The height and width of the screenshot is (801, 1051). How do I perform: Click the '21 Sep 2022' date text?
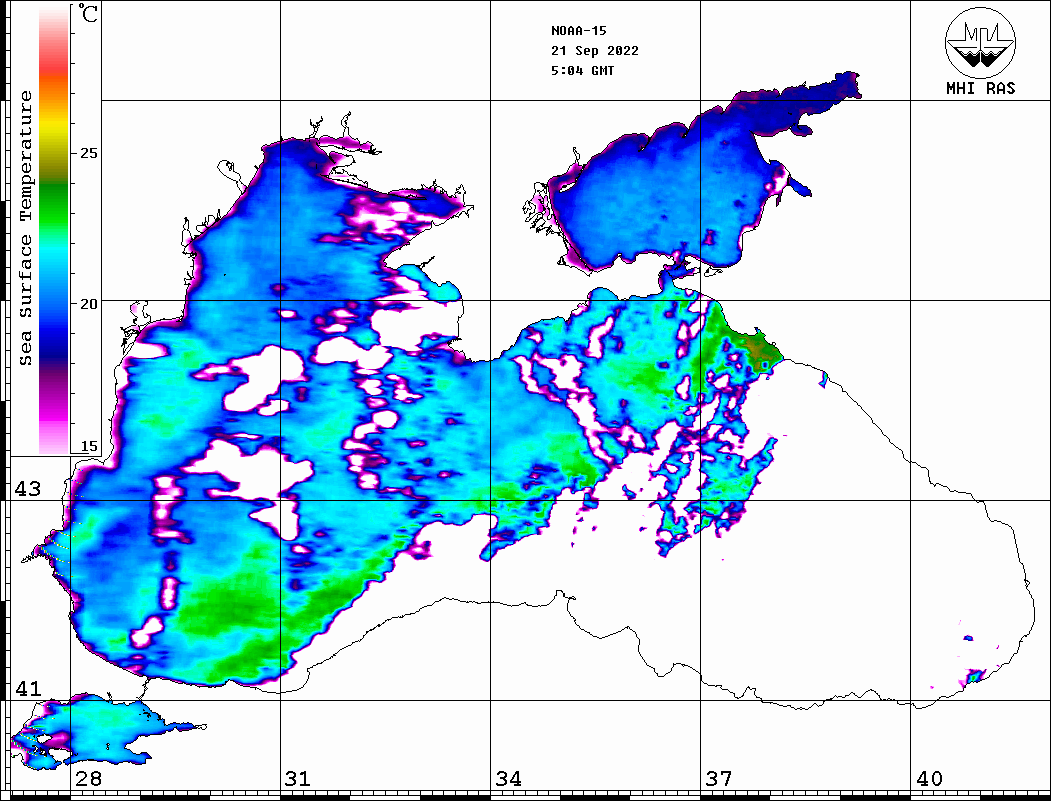tap(595, 51)
